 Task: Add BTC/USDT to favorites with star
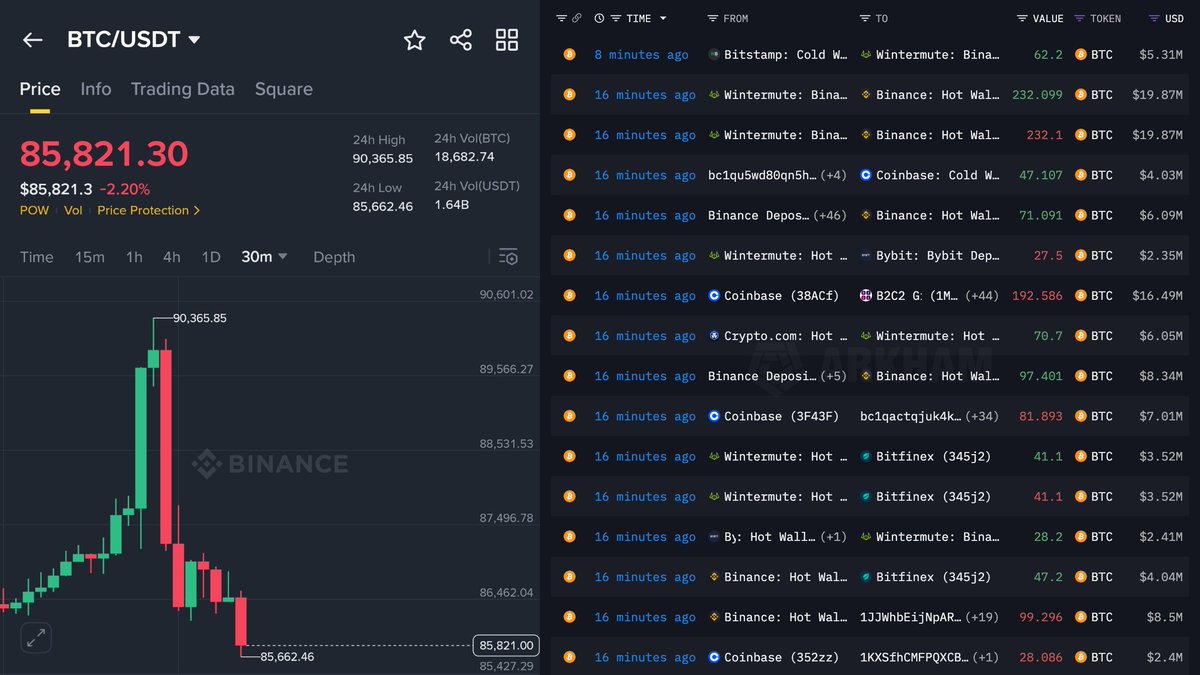pos(414,40)
